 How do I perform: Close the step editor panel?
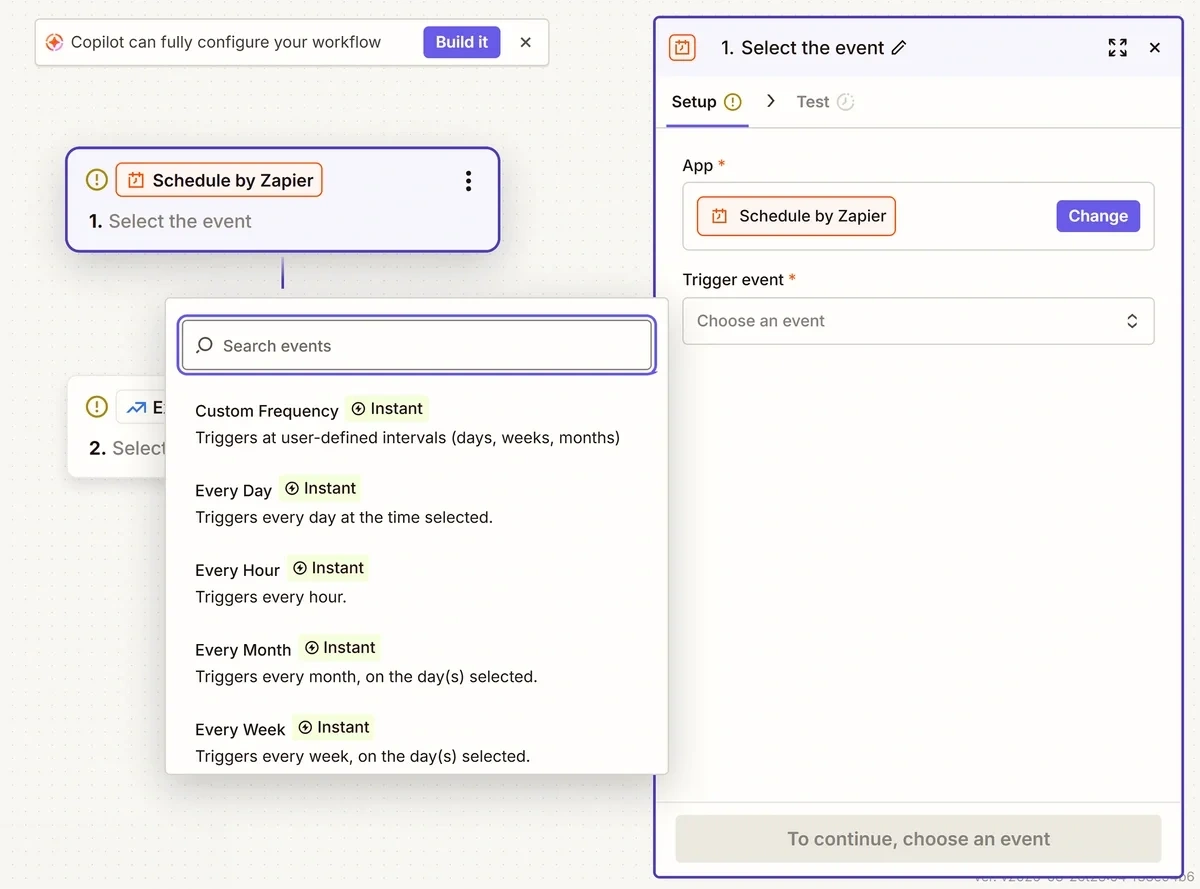[x=1155, y=47]
